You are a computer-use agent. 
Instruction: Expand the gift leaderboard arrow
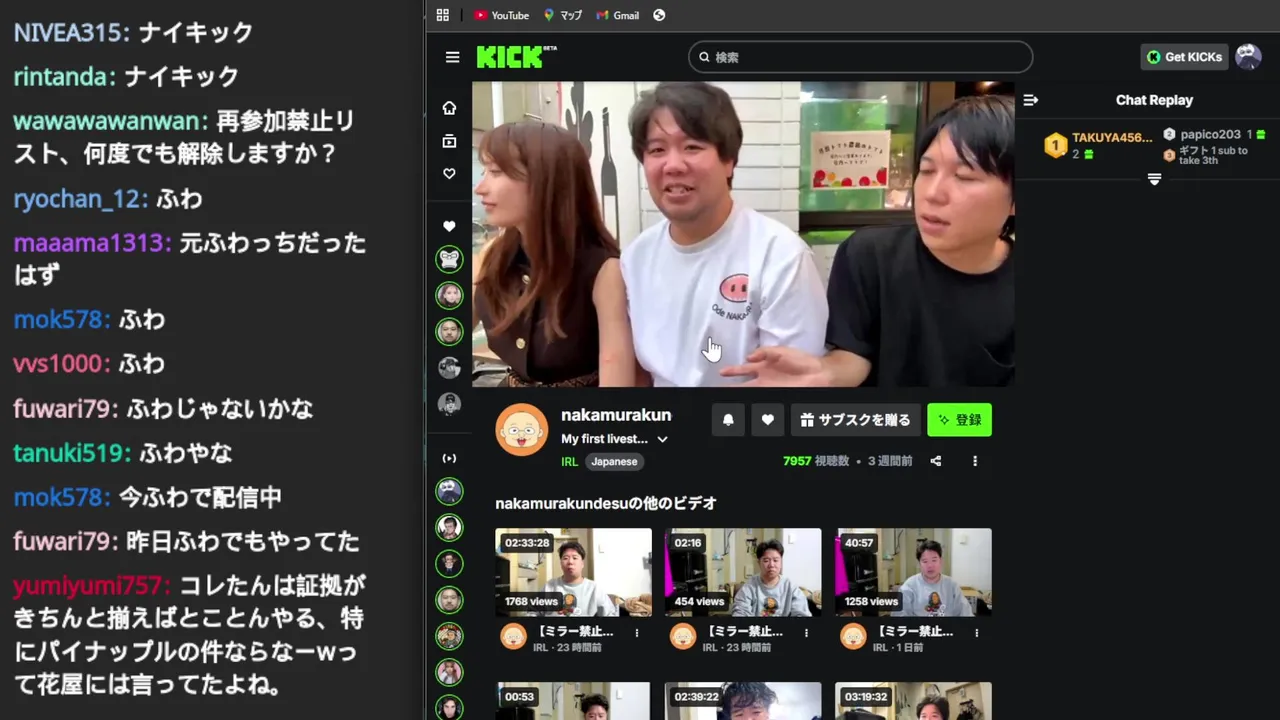(1154, 179)
